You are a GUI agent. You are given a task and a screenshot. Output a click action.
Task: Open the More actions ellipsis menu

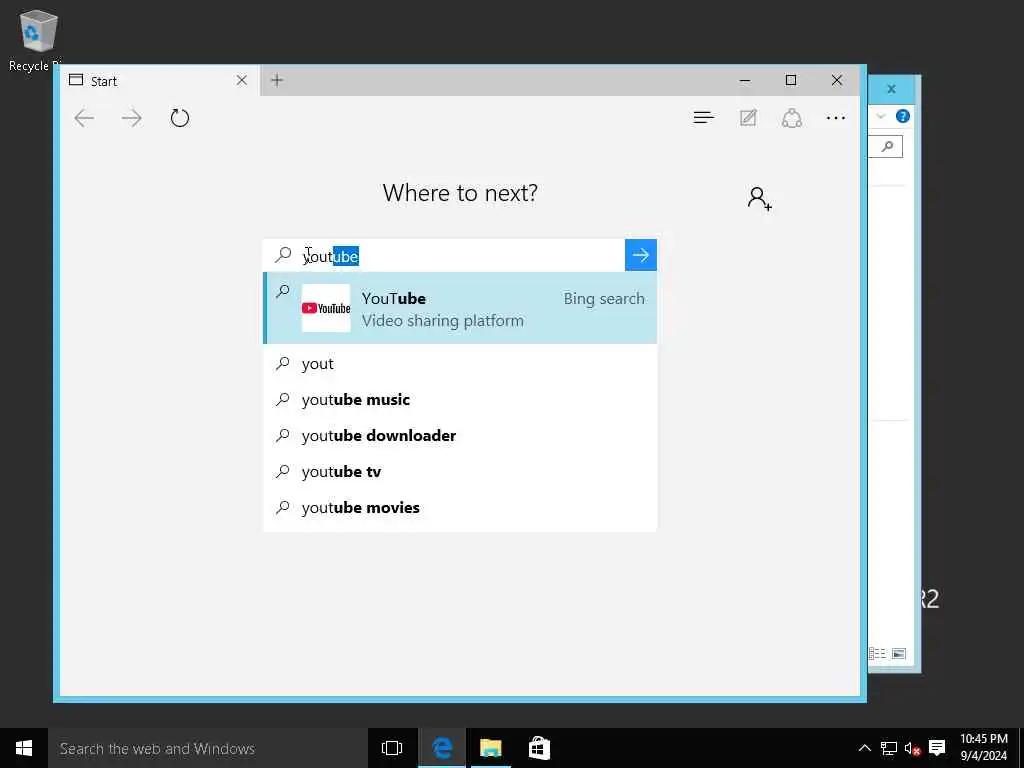point(836,118)
